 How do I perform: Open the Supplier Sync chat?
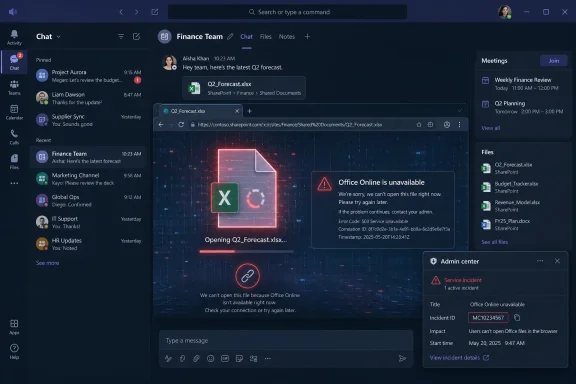click(x=88, y=120)
